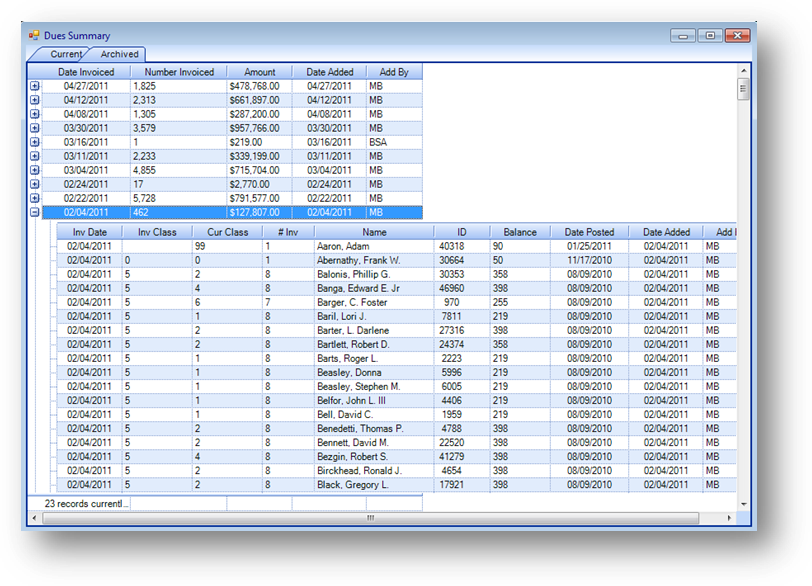The width and height of the screenshot is (812, 586).
Task: Expand the 04/08/2011 invoice row
Action: coord(35,114)
